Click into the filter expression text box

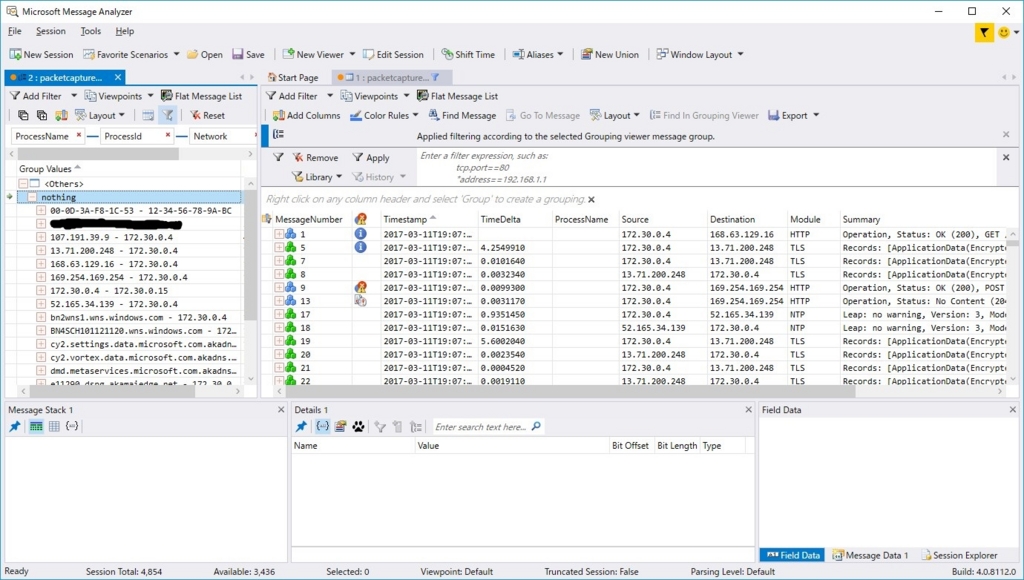point(707,167)
